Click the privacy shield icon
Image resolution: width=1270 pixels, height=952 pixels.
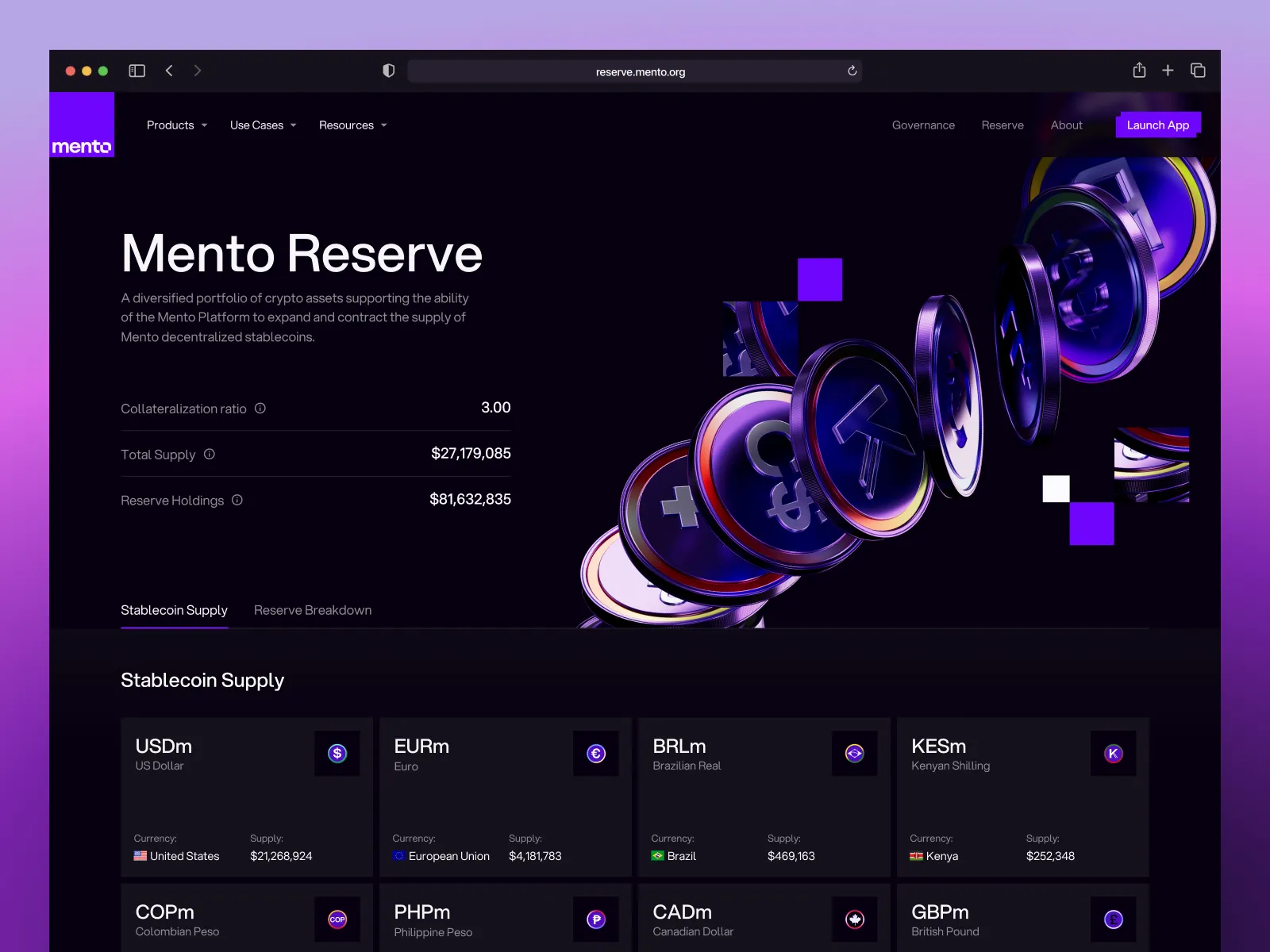pos(388,71)
